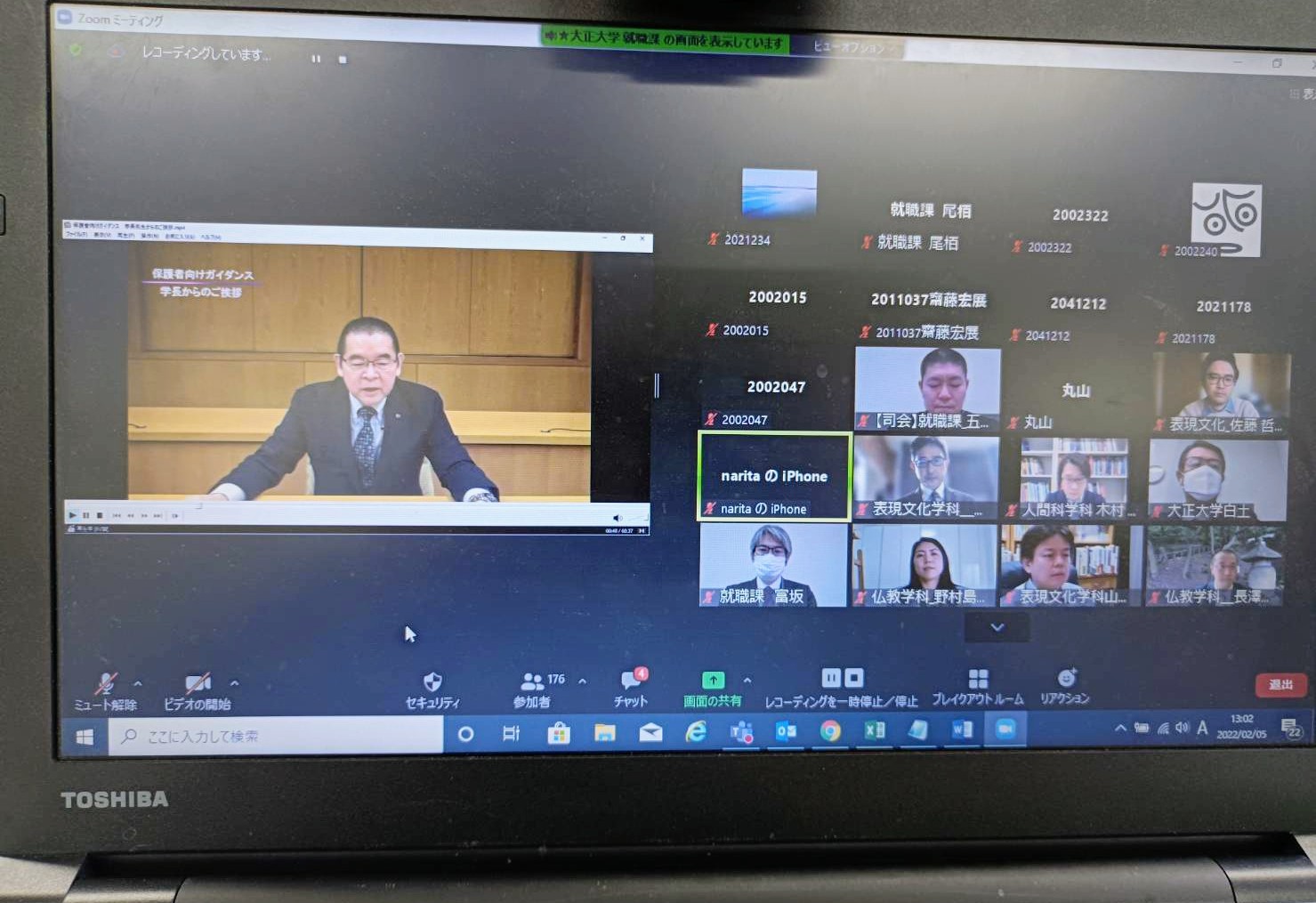Image resolution: width=1316 pixels, height=903 pixels.
Task: Open Google Chrome from the taskbar
Action: pyautogui.click(x=830, y=731)
